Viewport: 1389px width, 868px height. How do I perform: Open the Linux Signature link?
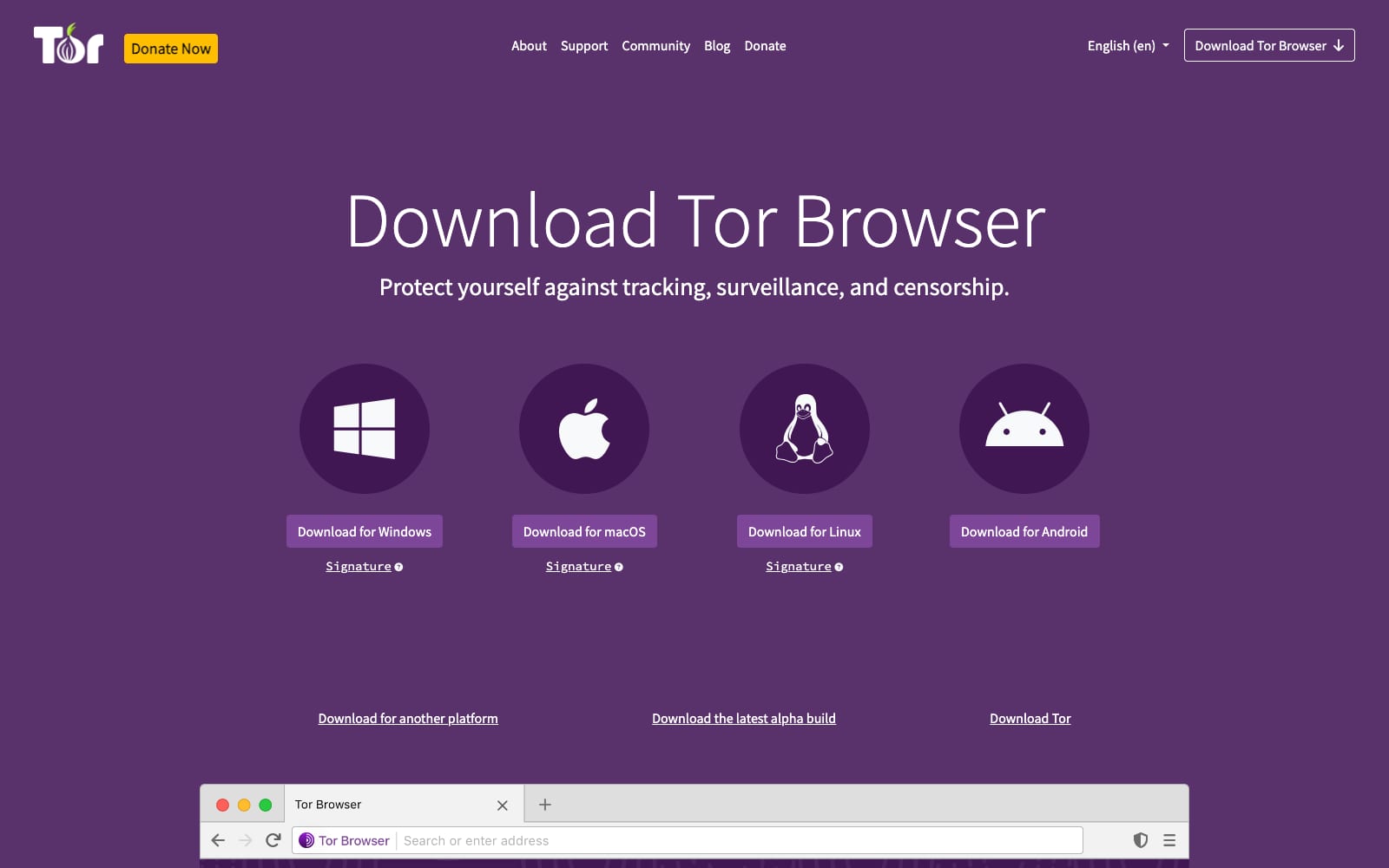point(799,567)
